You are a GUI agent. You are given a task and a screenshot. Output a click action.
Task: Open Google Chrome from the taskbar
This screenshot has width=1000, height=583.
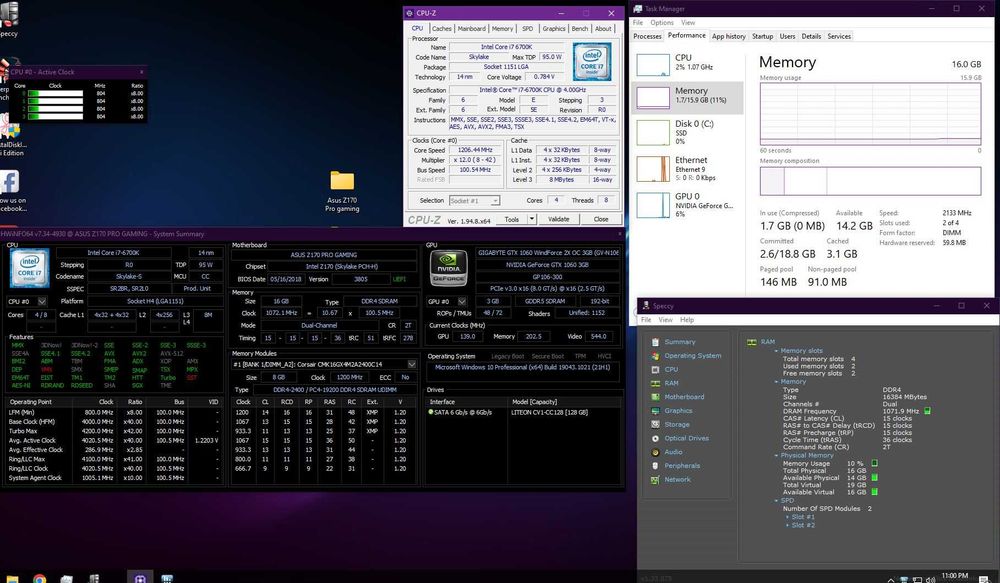(x=40, y=579)
